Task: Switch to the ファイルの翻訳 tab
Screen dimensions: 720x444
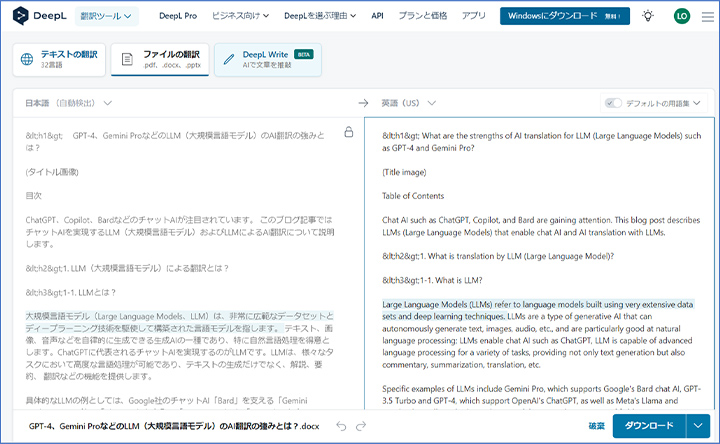Action: click(x=160, y=60)
